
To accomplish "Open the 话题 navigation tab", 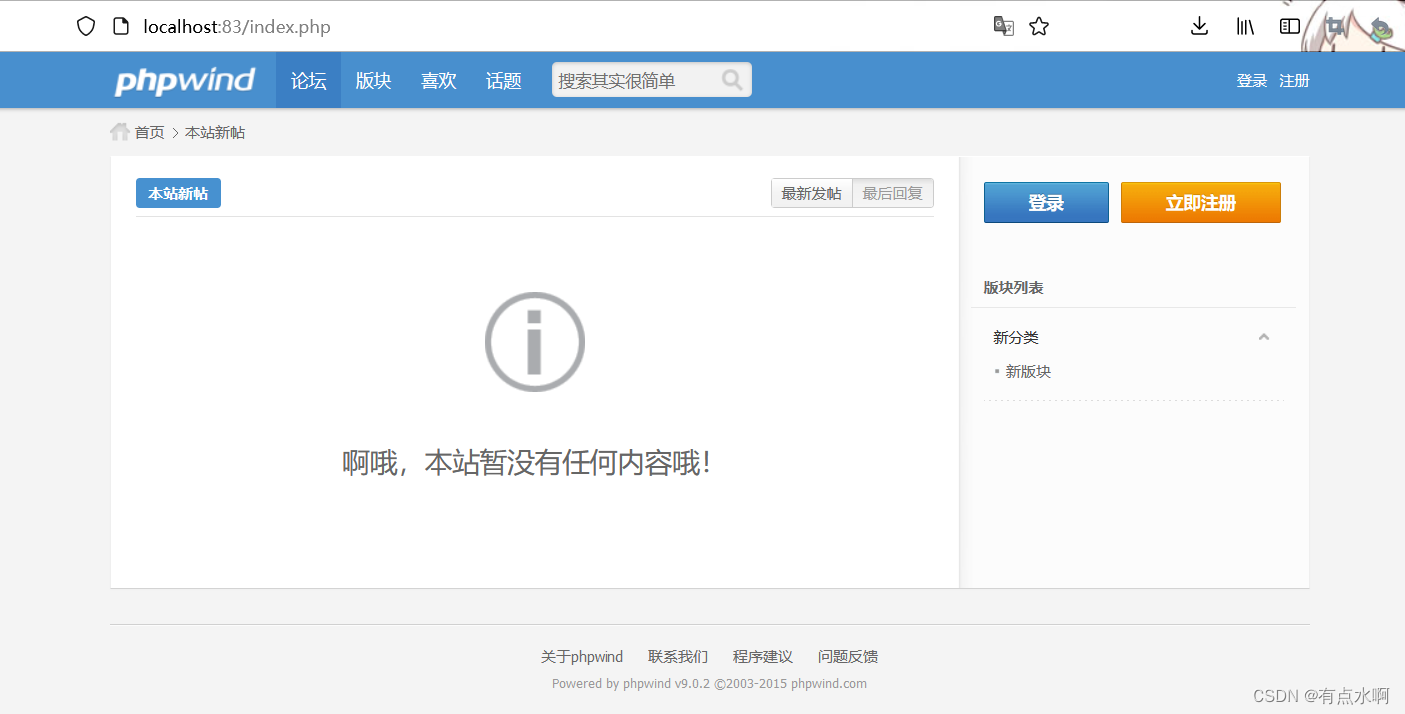I will pyautogui.click(x=503, y=80).
